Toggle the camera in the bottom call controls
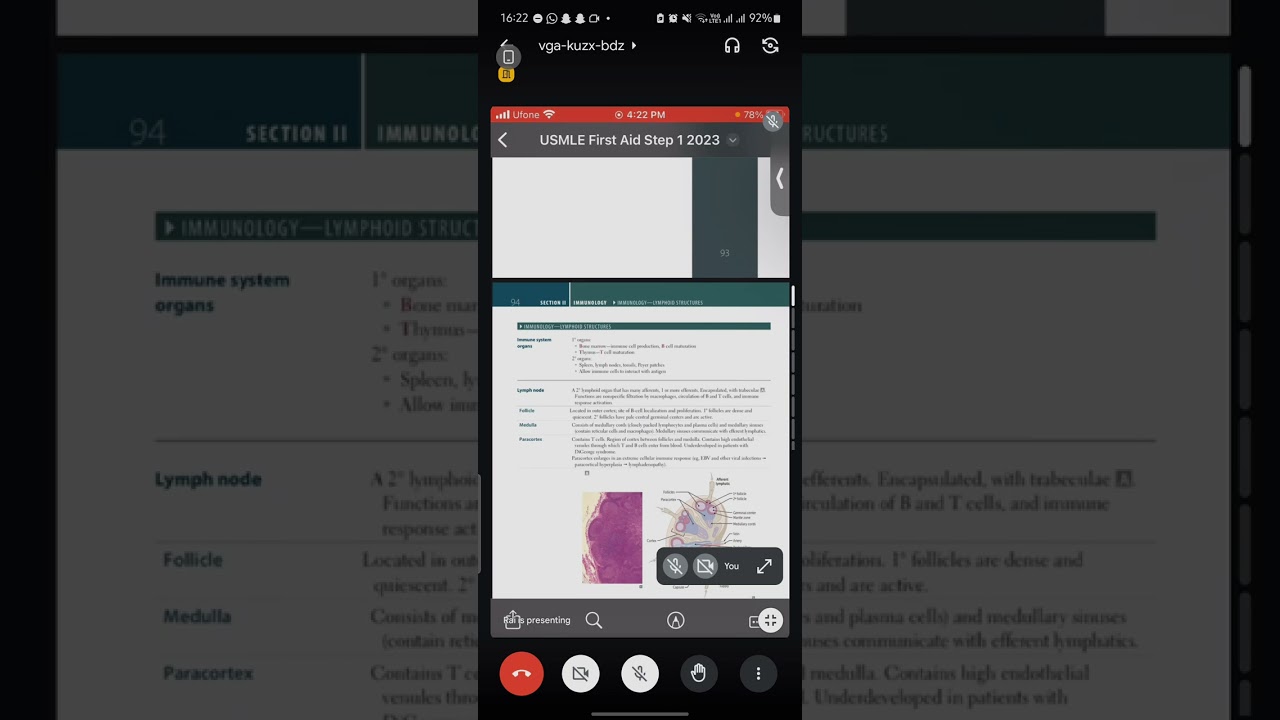 581,674
